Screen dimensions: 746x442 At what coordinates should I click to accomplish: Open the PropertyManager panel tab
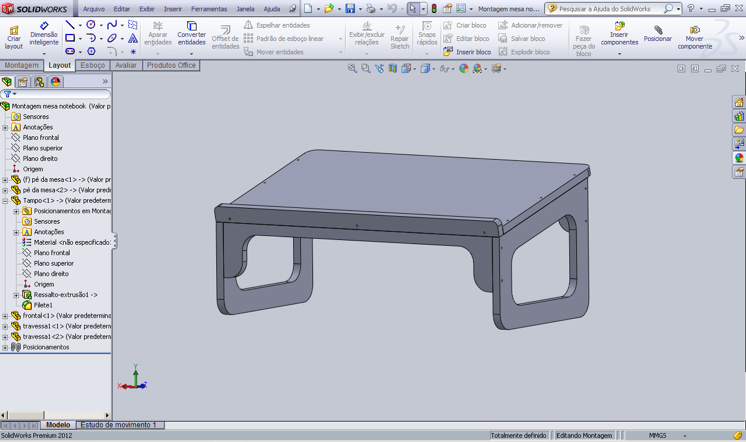pyautogui.click(x=23, y=81)
